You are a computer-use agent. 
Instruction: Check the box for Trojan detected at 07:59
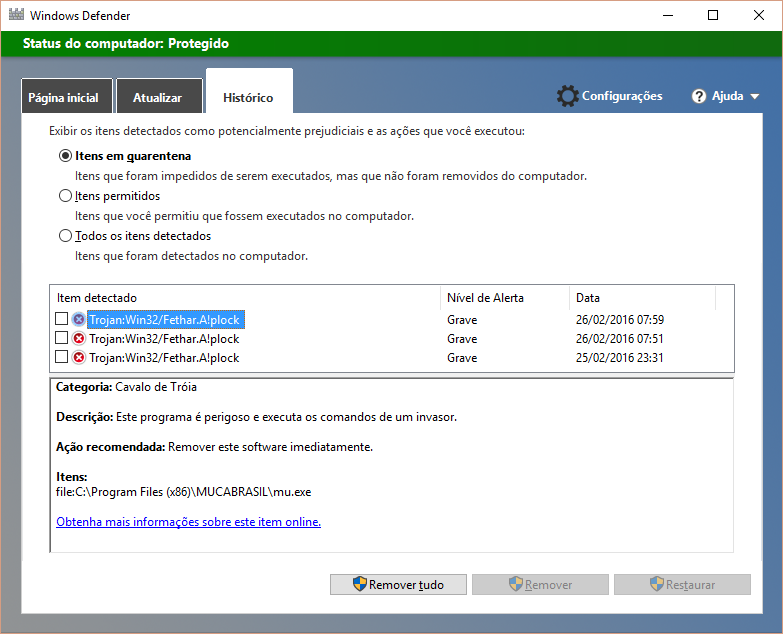click(62, 320)
